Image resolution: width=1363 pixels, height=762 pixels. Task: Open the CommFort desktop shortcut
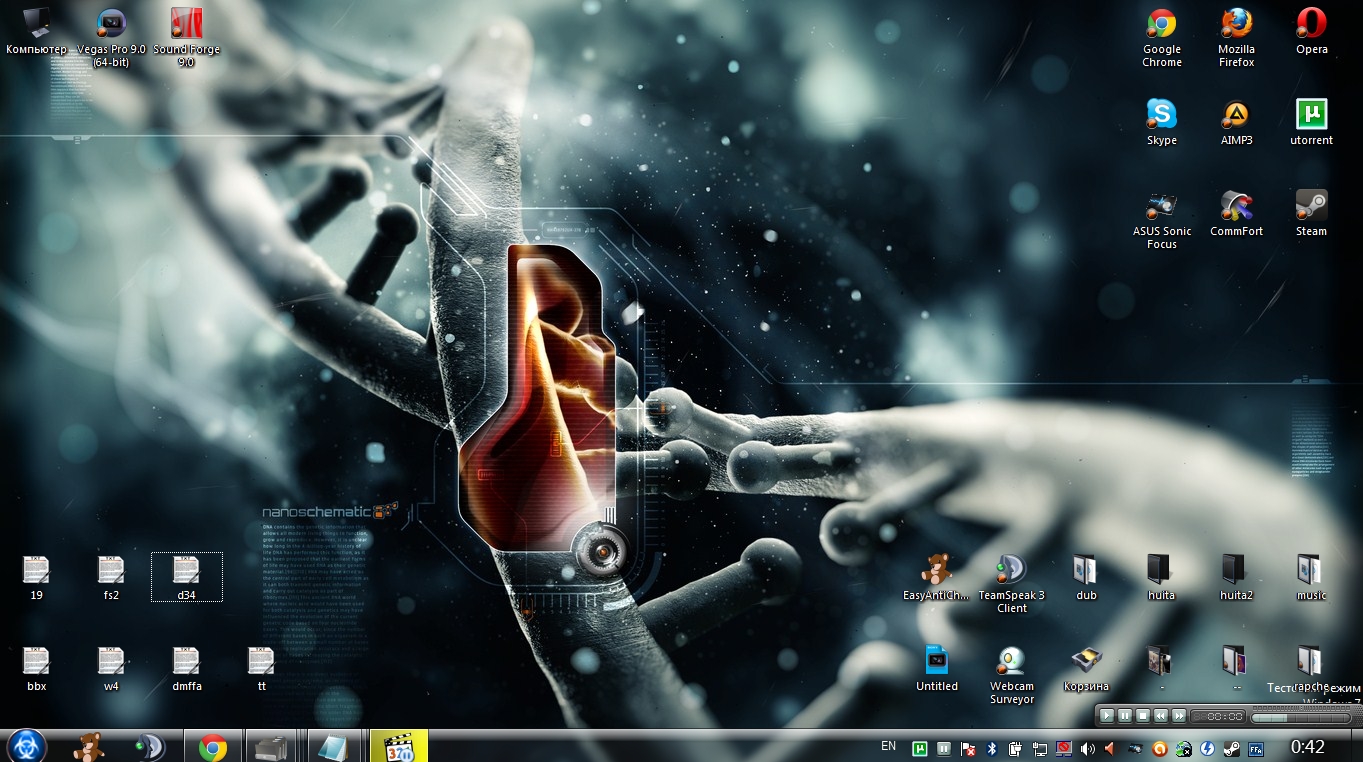pyautogui.click(x=1236, y=213)
